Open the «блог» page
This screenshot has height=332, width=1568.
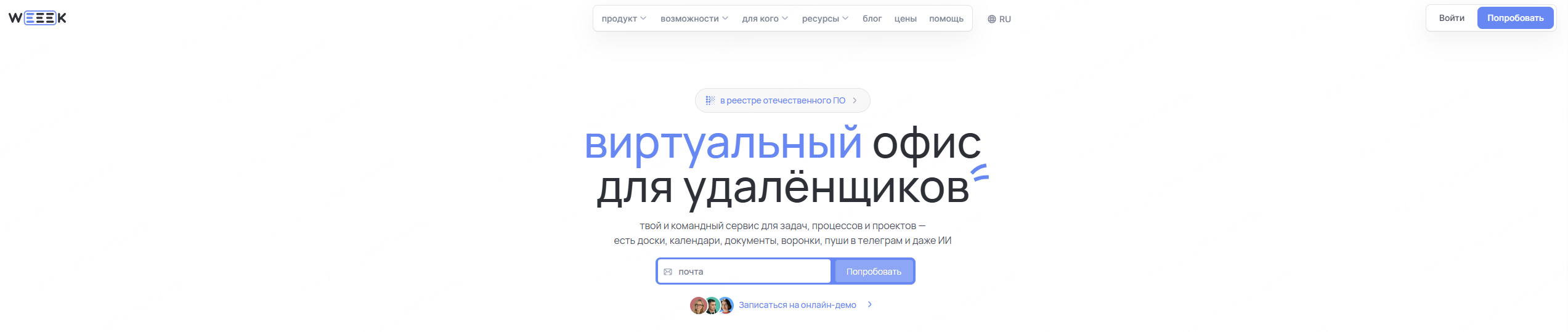(x=872, y=18)
